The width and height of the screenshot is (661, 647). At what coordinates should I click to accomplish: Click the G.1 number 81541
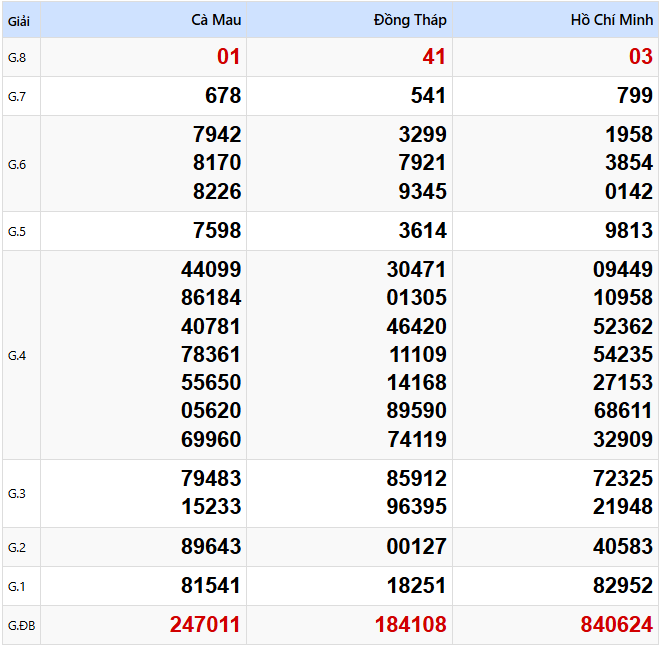[211, 585]
